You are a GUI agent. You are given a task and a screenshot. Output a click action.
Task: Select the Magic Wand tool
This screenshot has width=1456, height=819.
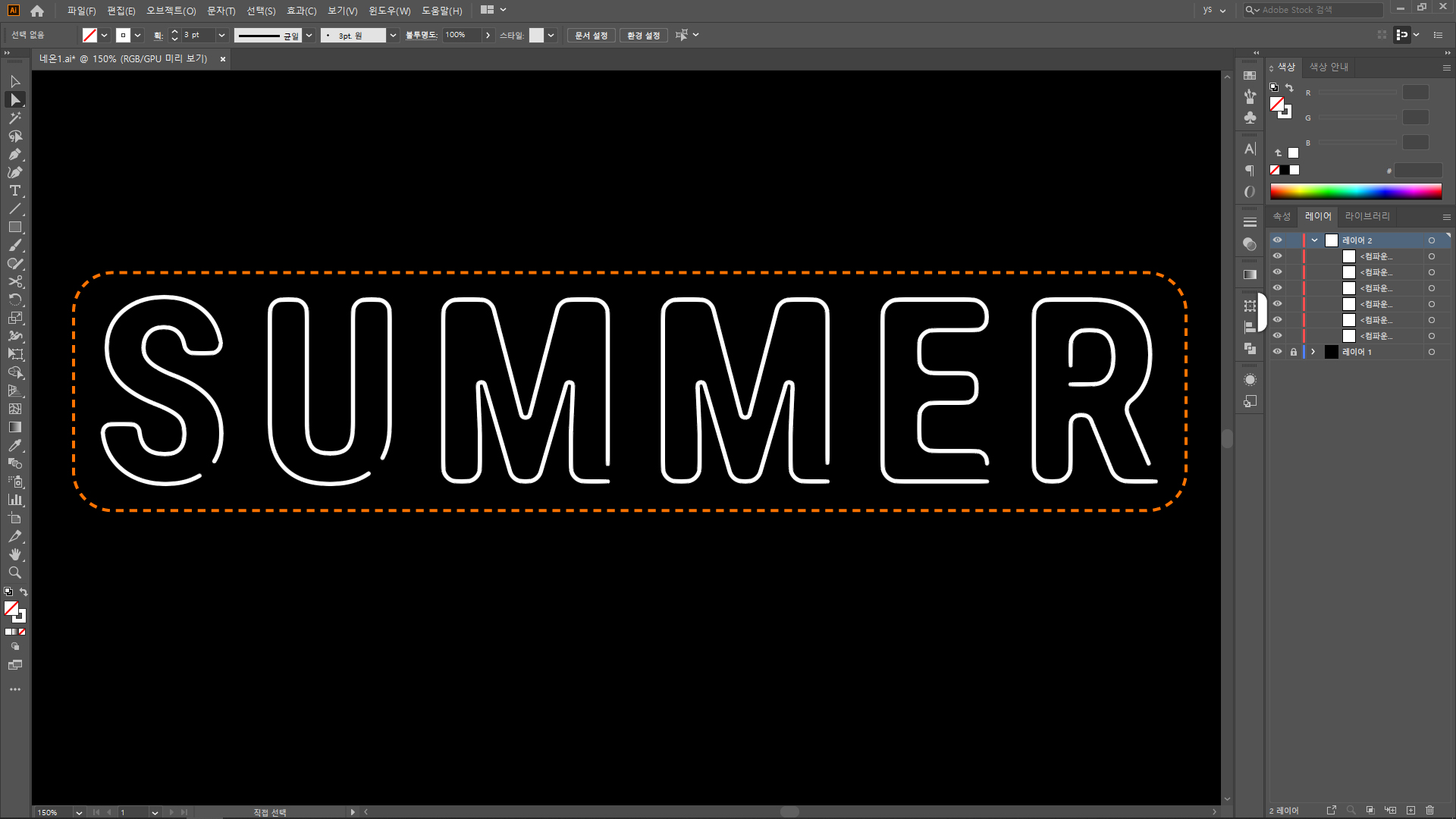tap(14, 118)
